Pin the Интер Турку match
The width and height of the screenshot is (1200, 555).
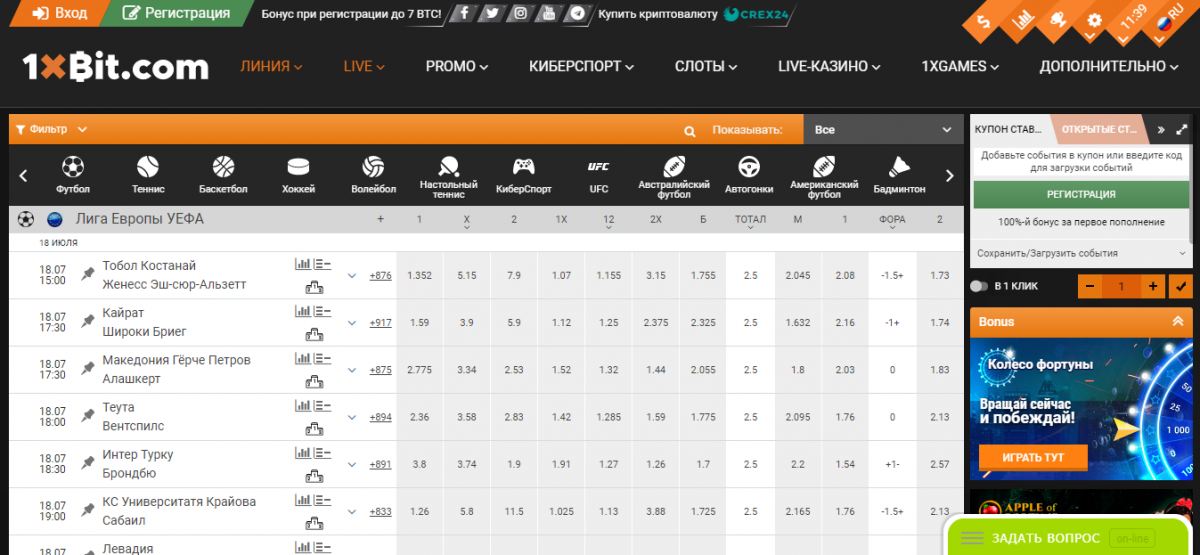click(88, 463)
